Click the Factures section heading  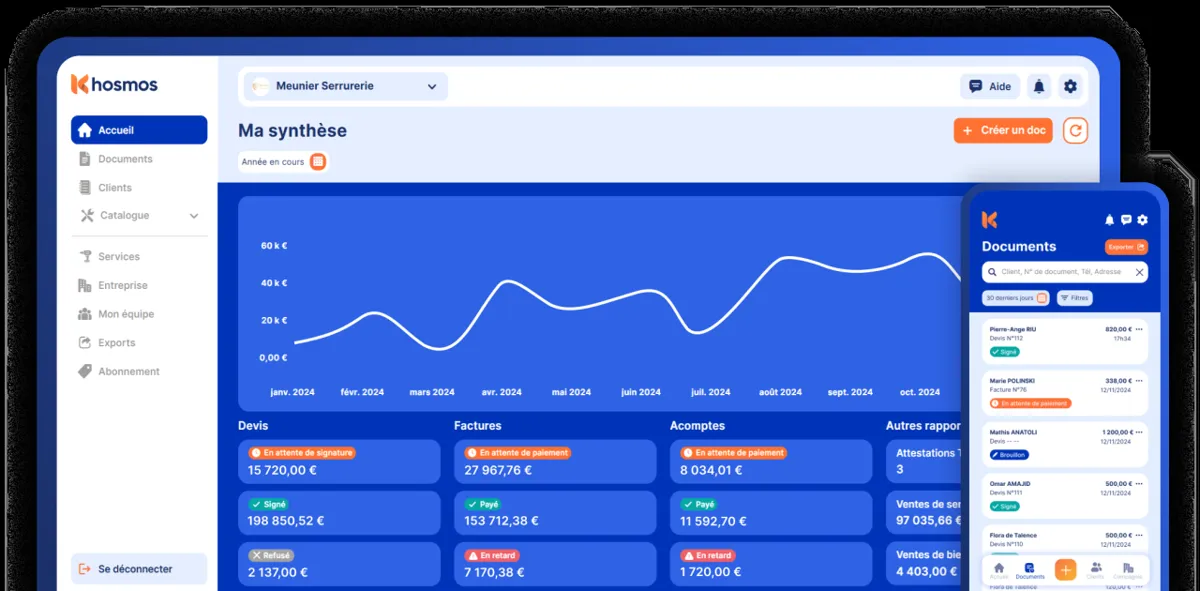(x=478, y=426)
